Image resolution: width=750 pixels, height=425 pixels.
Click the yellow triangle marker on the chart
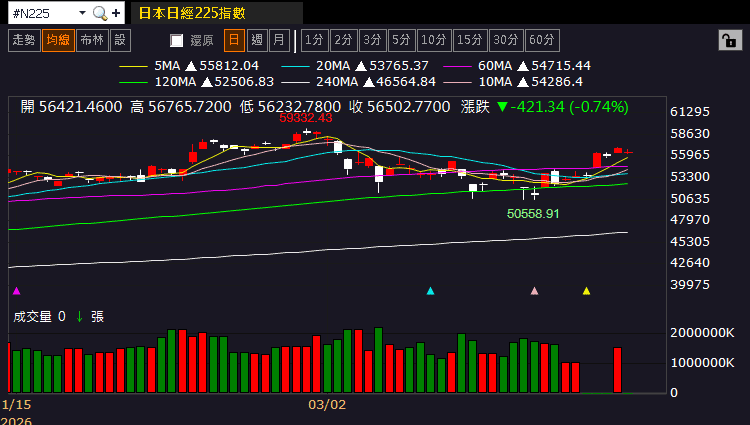pos(586,291)
